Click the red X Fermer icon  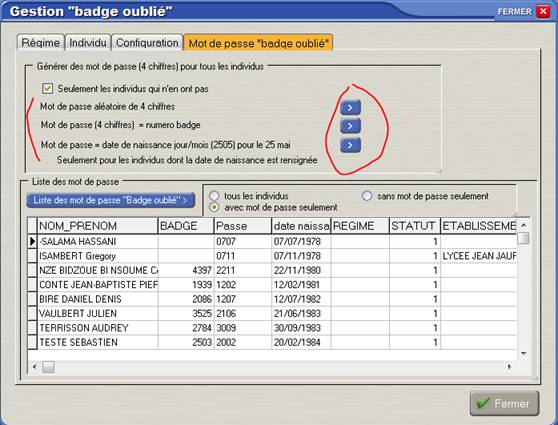[x=543, y=11]
